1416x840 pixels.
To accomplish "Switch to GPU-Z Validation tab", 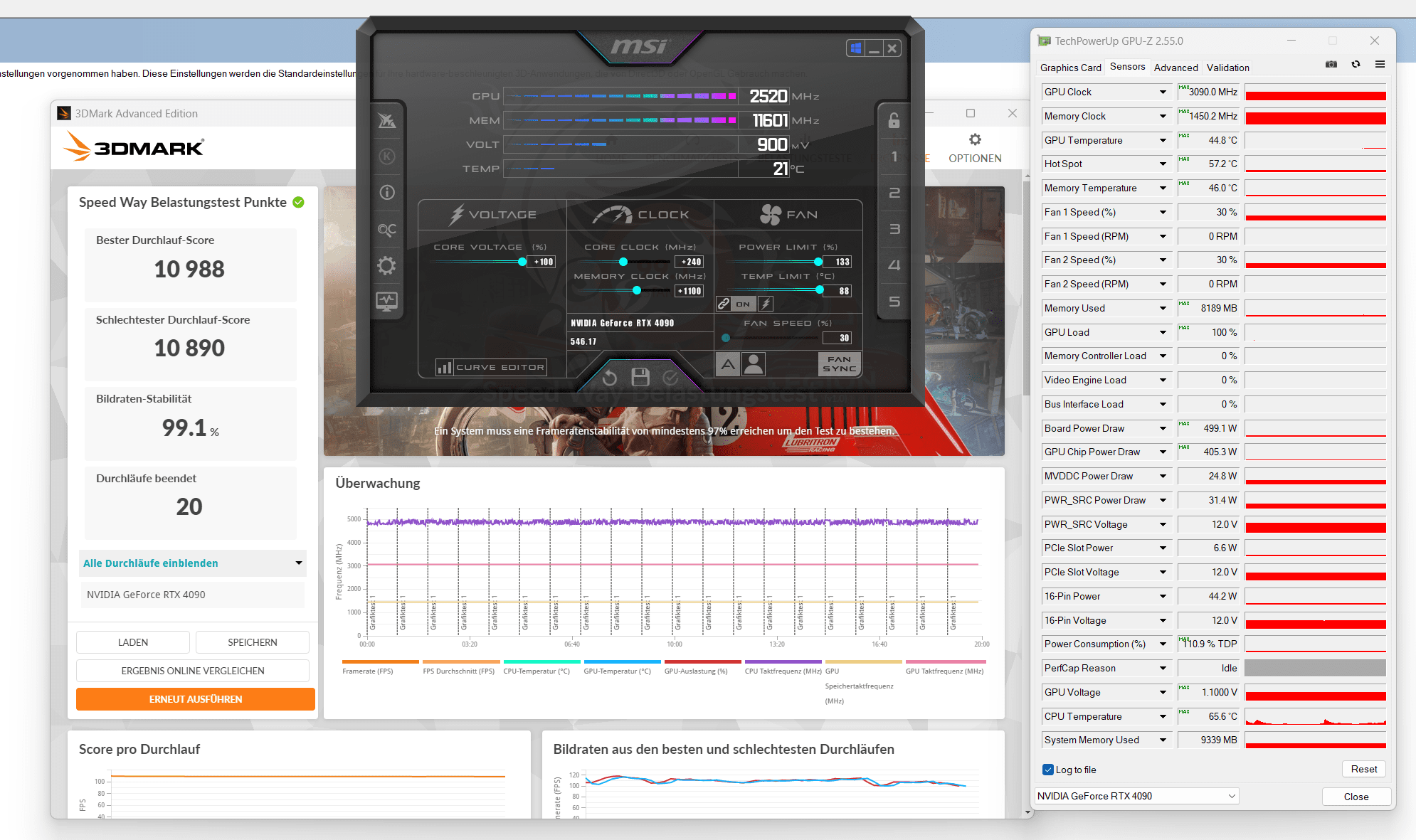I will 1227,68.
